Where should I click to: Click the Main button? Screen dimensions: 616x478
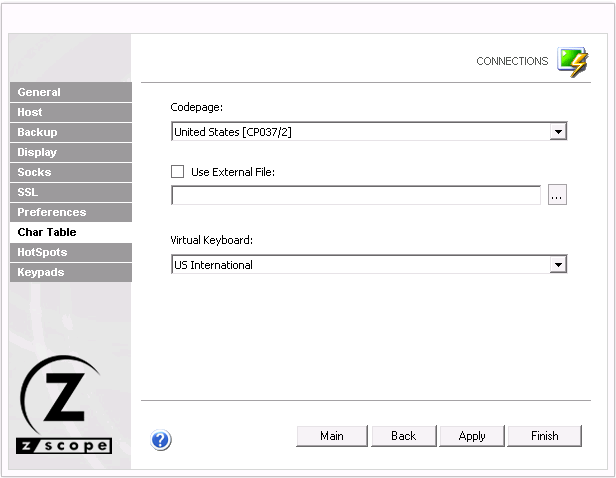pyautogui.click(x=332, y=436)
